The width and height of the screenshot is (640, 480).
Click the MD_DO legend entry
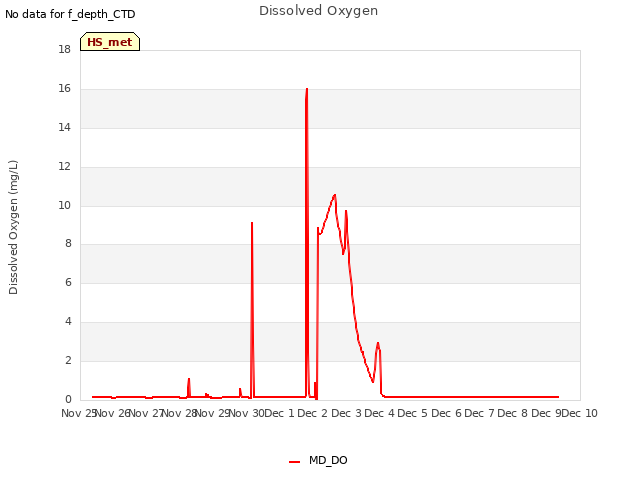tap(318, 460)
